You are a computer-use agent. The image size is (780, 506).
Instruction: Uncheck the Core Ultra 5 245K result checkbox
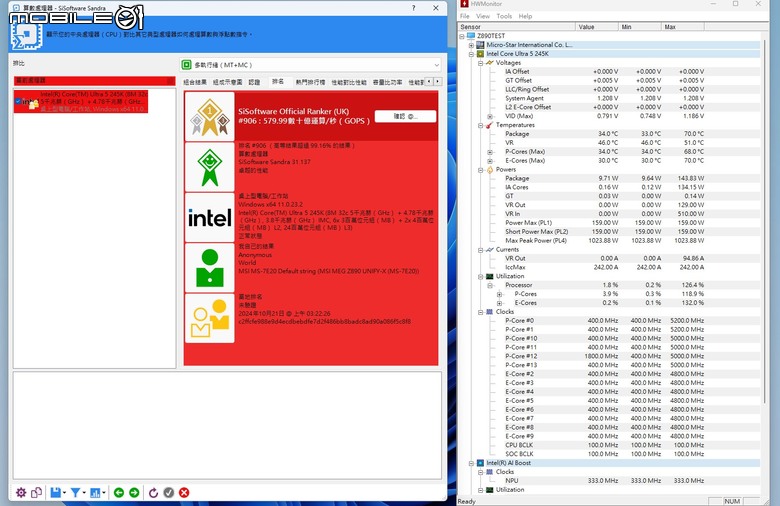18,101
